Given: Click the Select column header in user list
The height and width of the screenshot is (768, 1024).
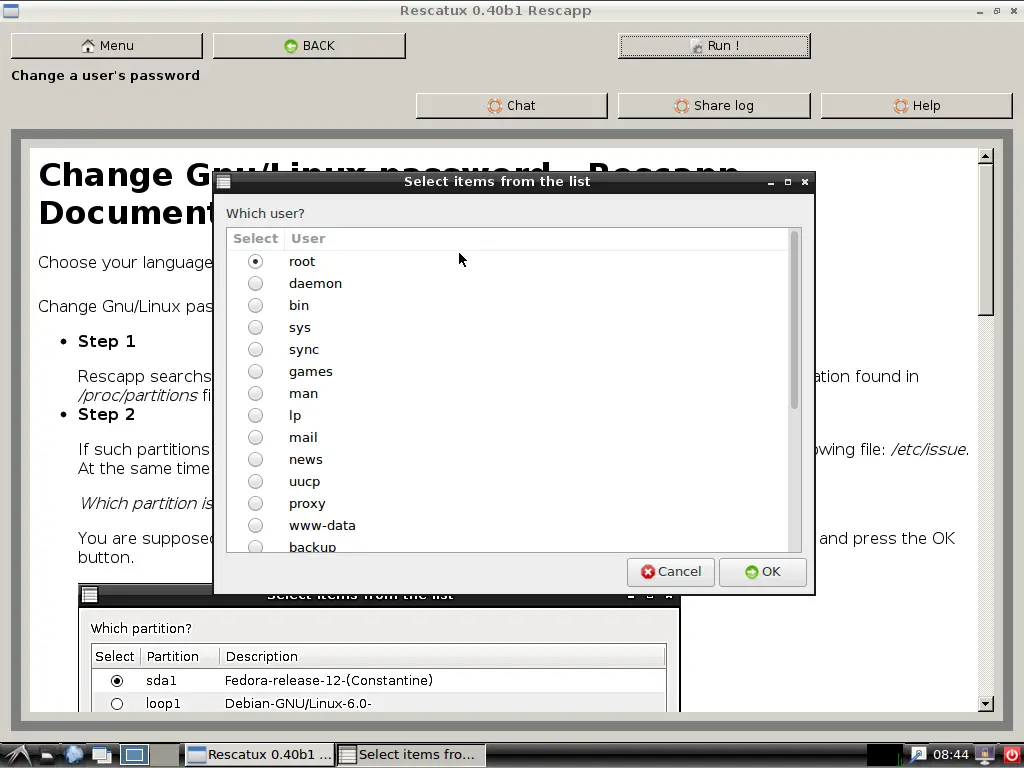Looking at the screenshot, I should (x=255, y=239).
